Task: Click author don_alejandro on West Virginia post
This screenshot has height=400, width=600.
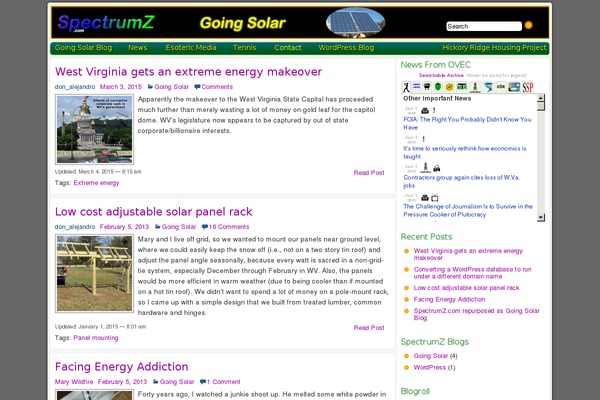Action: [x=75, y=87]
